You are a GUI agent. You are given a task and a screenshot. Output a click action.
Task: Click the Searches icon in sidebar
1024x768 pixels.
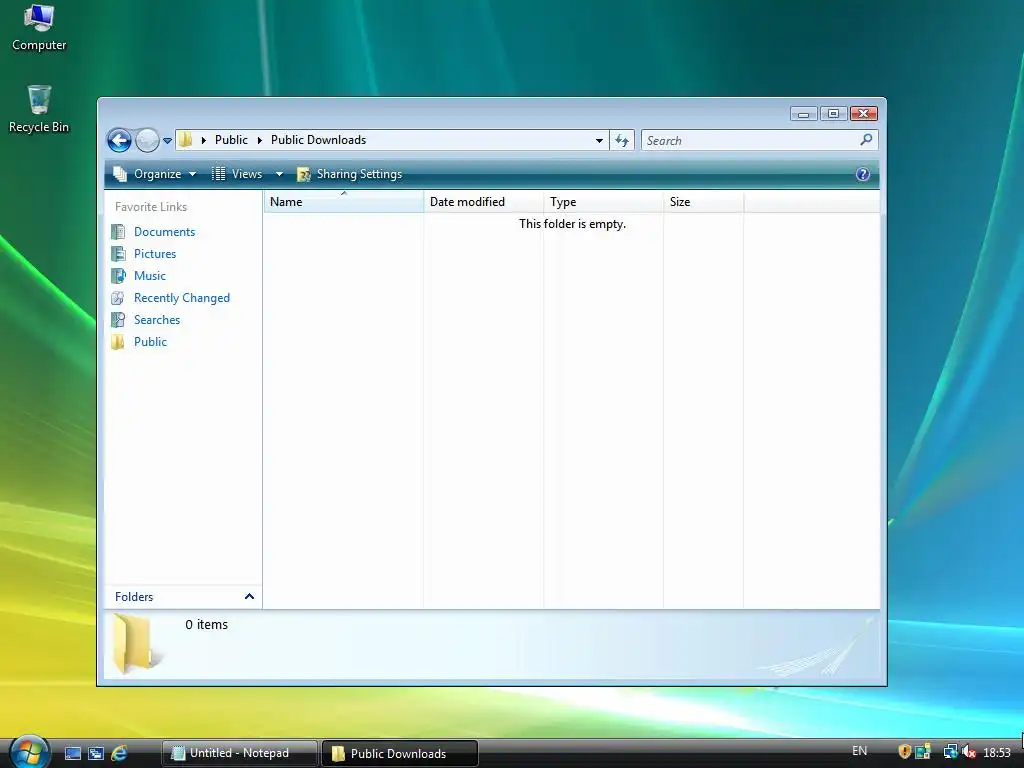click(x=118, y=320)
